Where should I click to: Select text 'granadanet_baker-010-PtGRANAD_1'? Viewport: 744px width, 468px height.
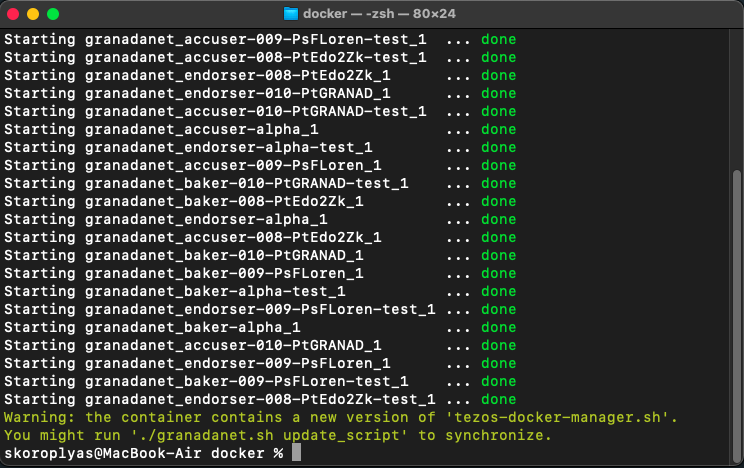224,256
